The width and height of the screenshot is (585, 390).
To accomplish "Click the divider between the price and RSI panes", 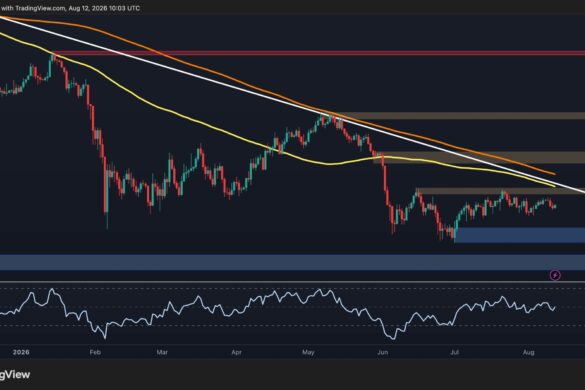I will coord(292,281).
